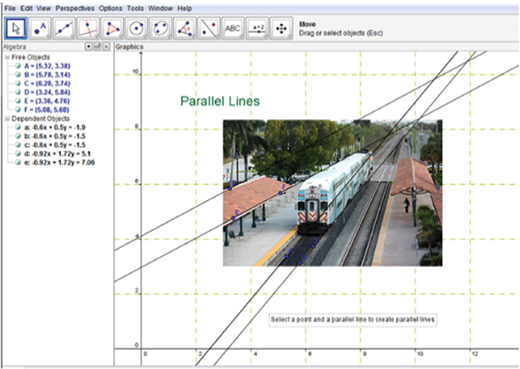
Task: Toggle visibility of line b
Action: pos(18,136)
